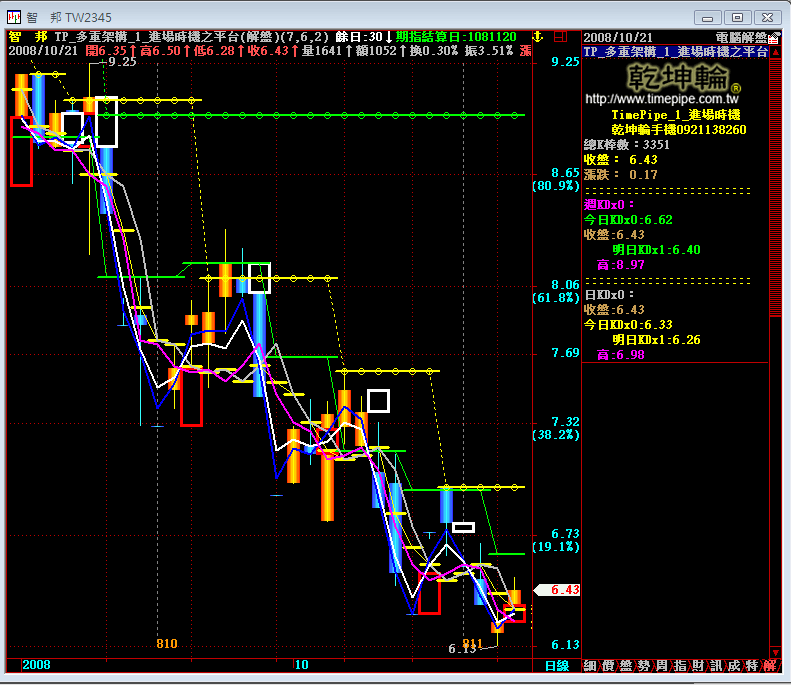
Task: Click the 漲跌: 0.17 line
Action: pos(620,175)
